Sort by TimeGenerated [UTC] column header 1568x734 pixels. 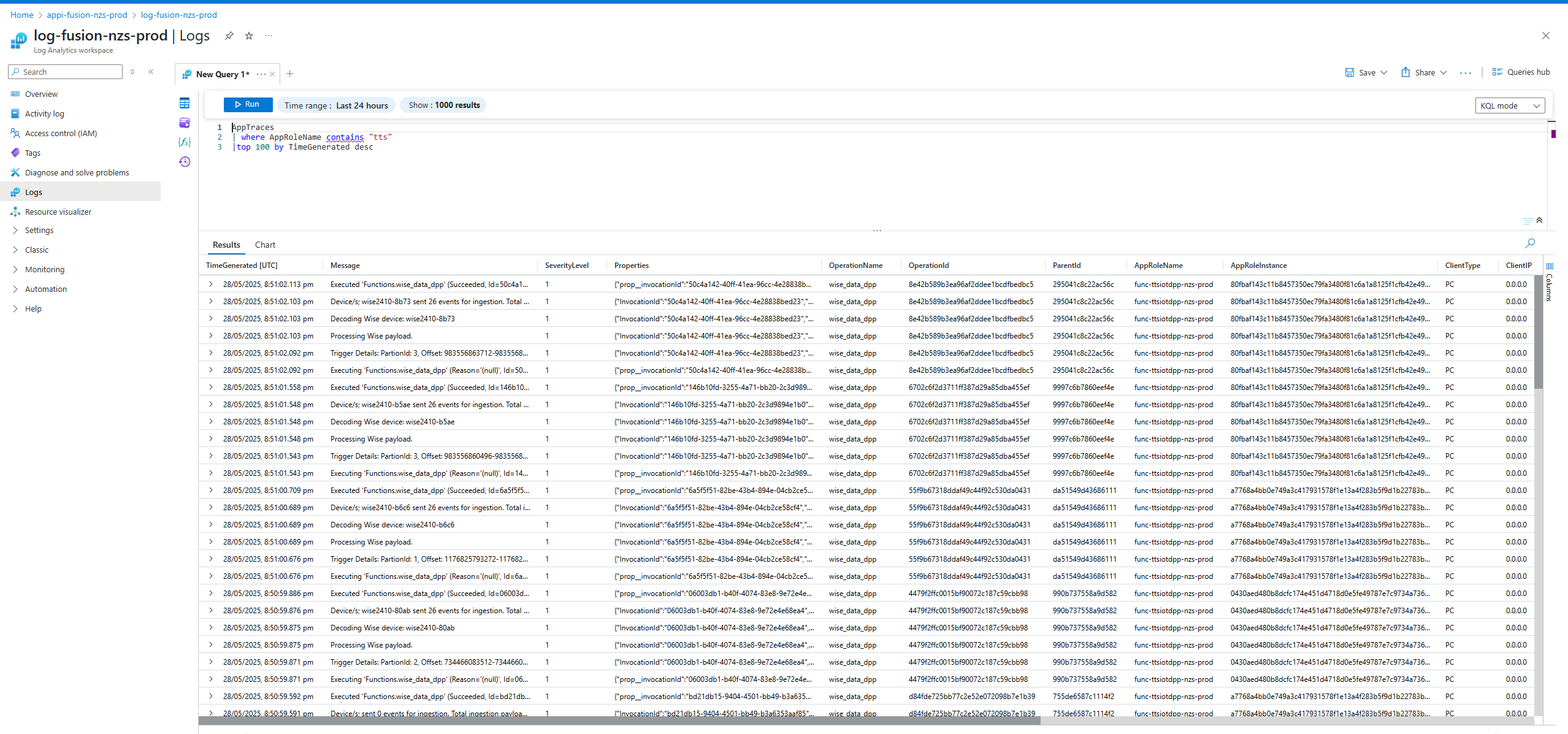(x=242, y=266)
